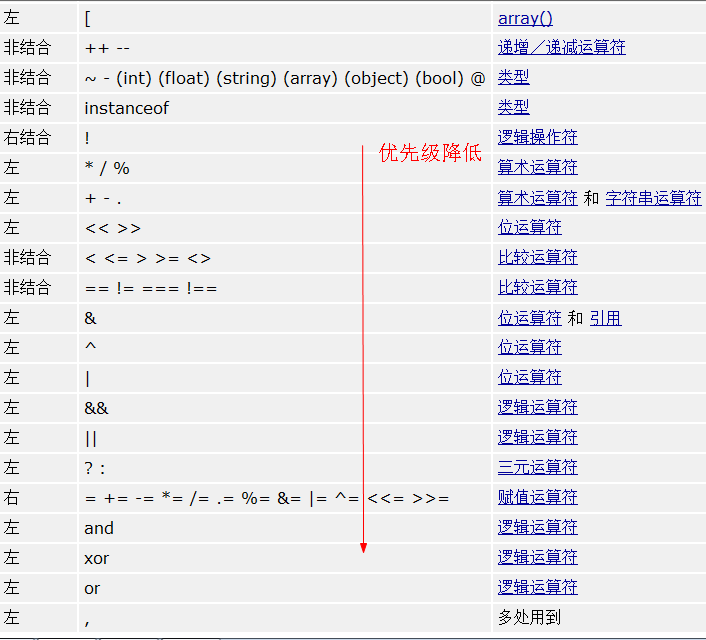Click 算术运算符 link in the * / % row

pyautogui.click(x=538, y=168)
